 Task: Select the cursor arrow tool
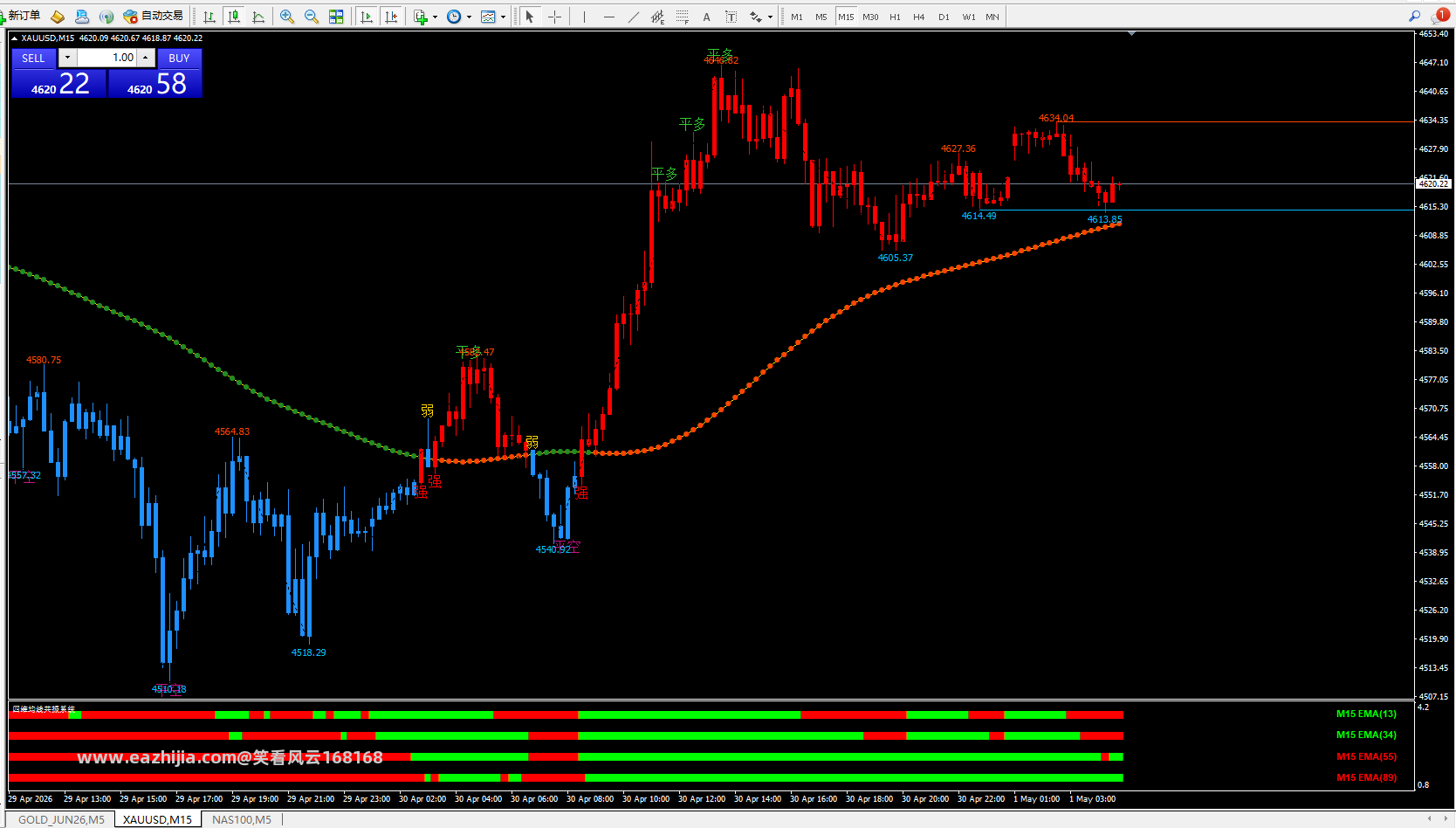(x=529, y=17)
